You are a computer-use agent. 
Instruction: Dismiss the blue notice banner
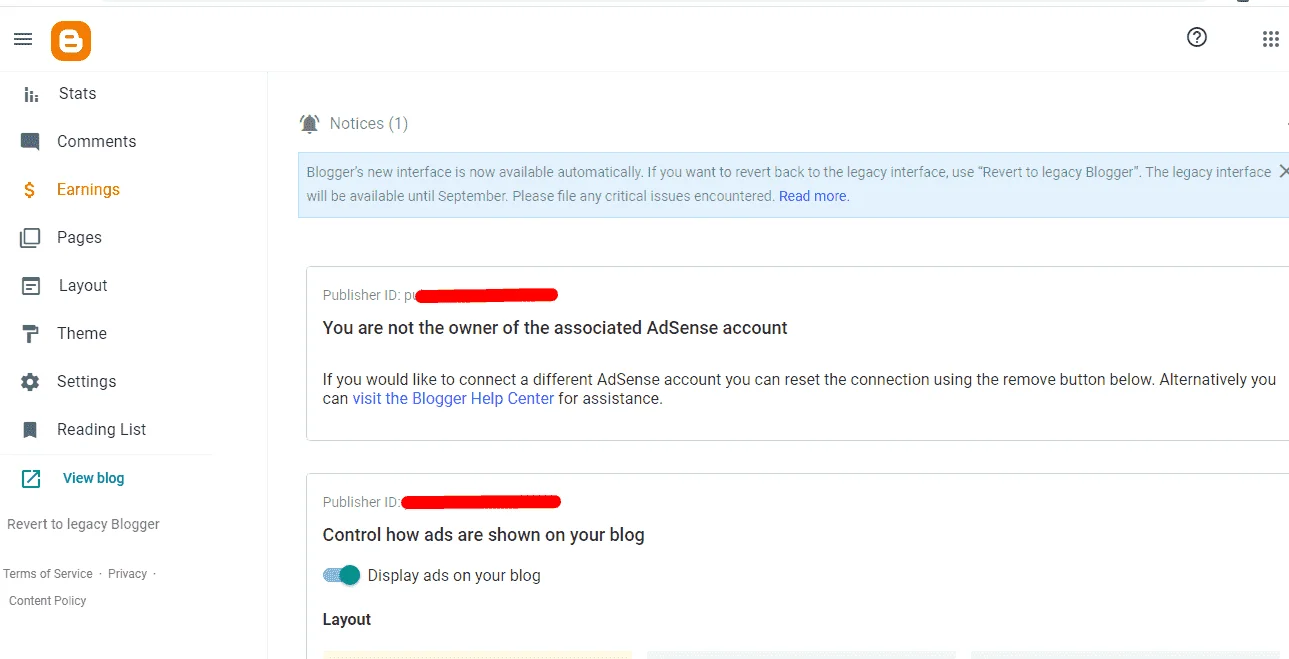pos(1283,172)
